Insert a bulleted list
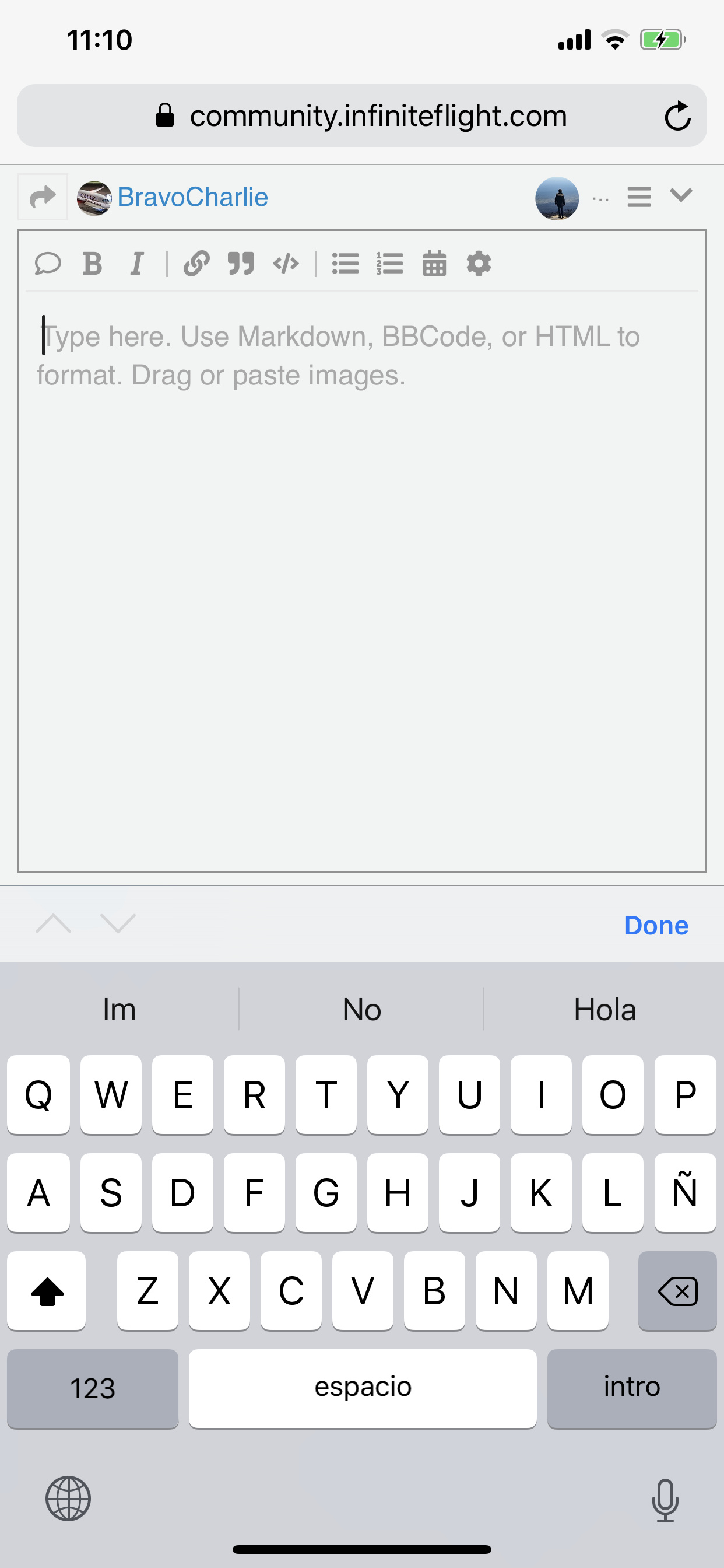Image resolution: width=724 pixels, height=1568 pixels. click(x=345, y=264)
